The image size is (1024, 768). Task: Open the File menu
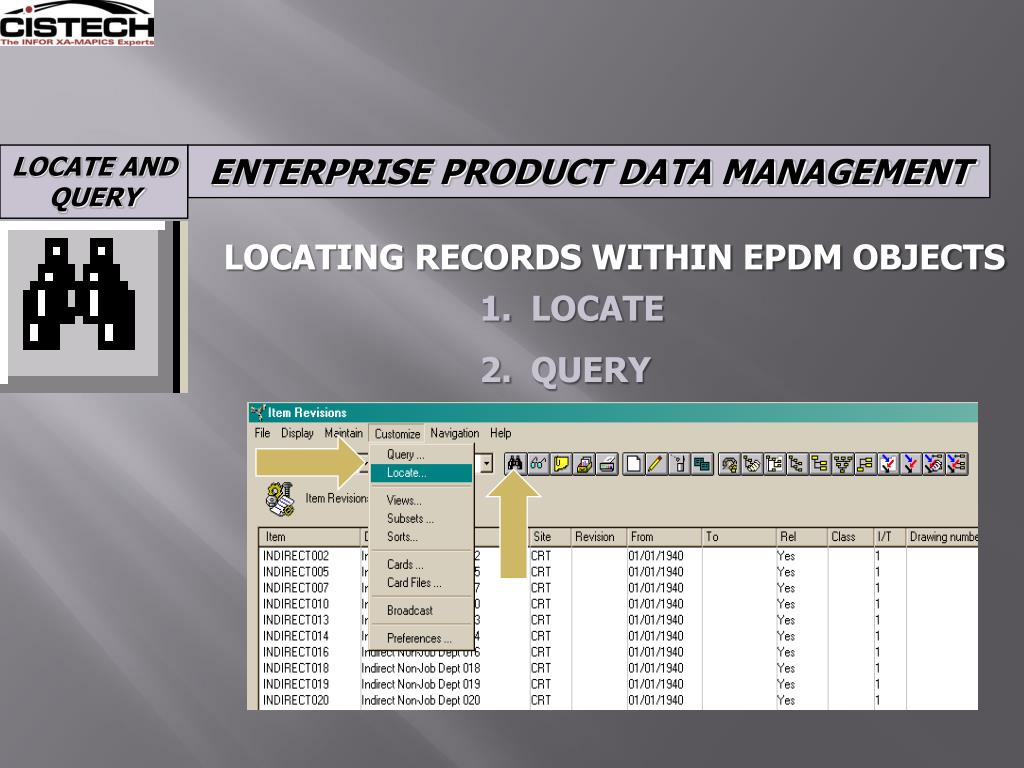[x=263, y=433]
